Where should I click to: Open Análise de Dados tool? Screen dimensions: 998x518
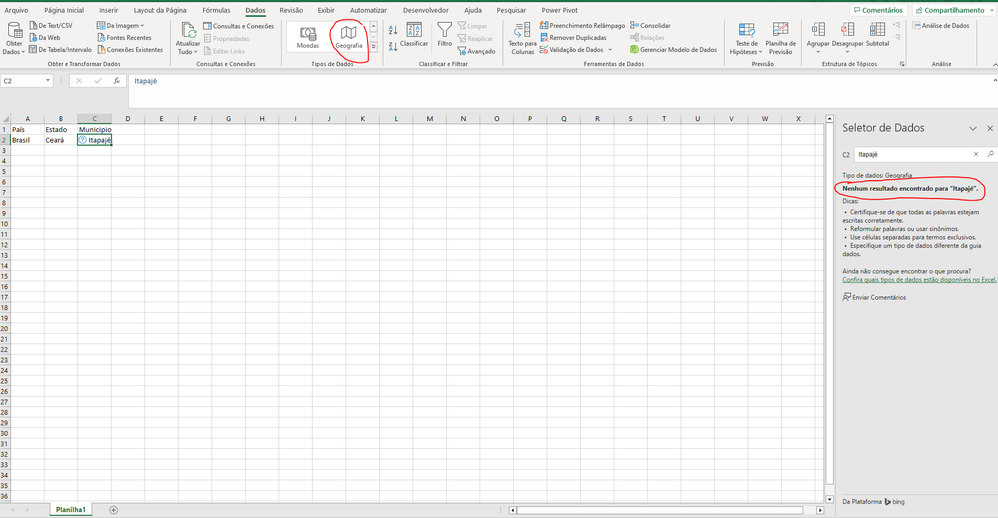pyautogui.click(x=941, y=25)
